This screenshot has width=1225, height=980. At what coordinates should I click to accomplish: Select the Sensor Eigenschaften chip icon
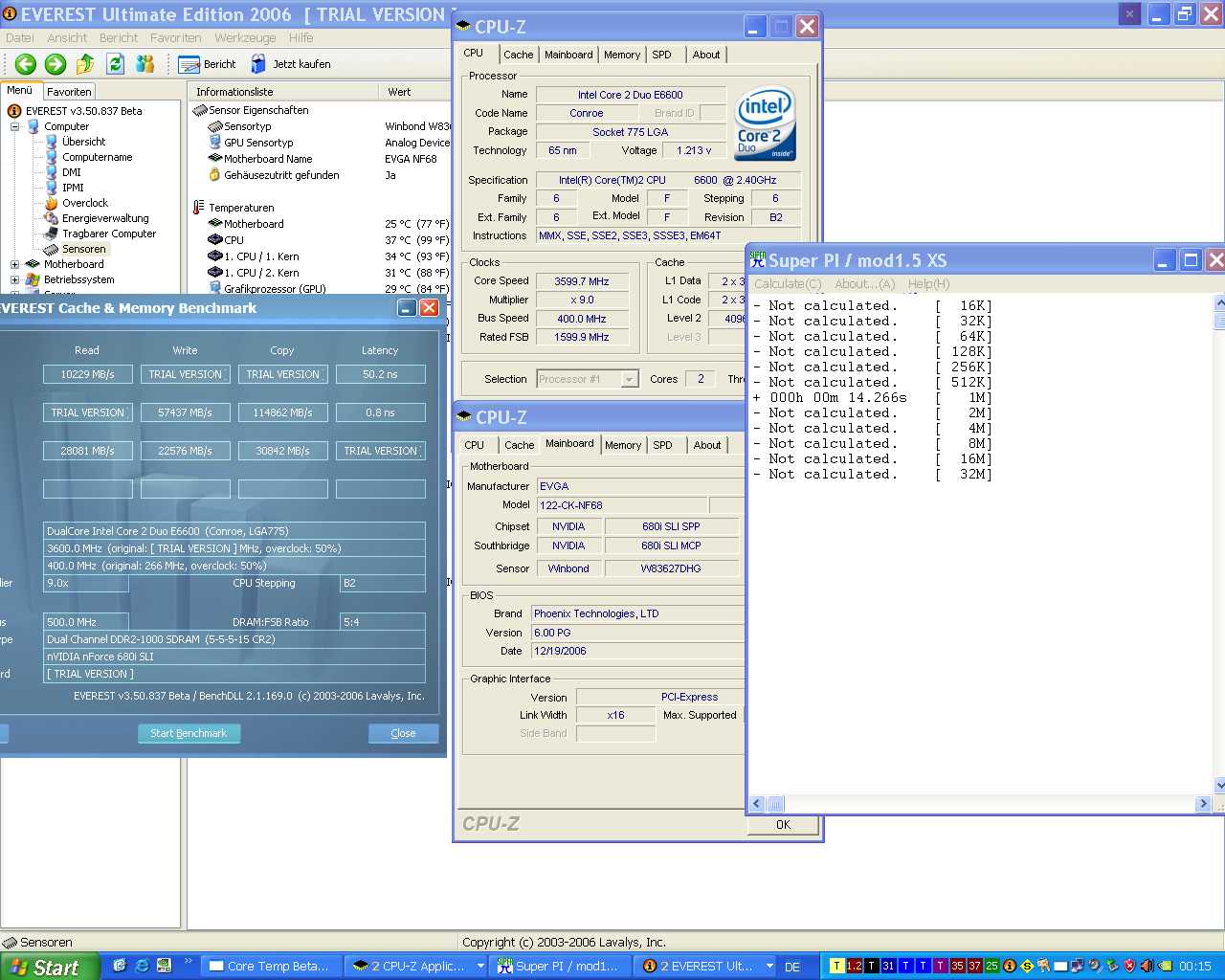[x=200, y=110]
